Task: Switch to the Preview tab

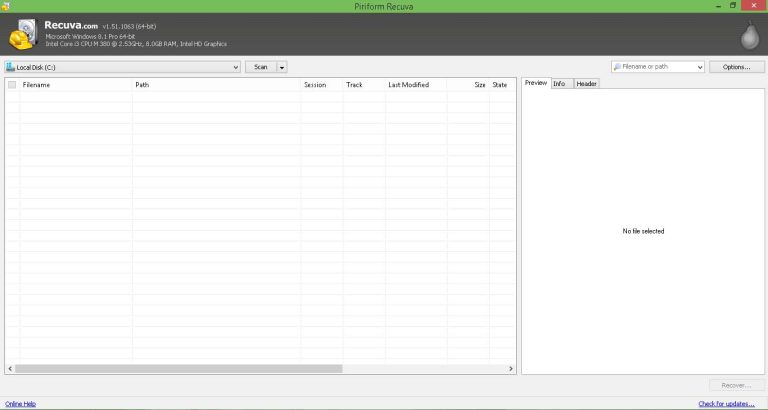Action: pyautogui.click(x=536, y=83)
